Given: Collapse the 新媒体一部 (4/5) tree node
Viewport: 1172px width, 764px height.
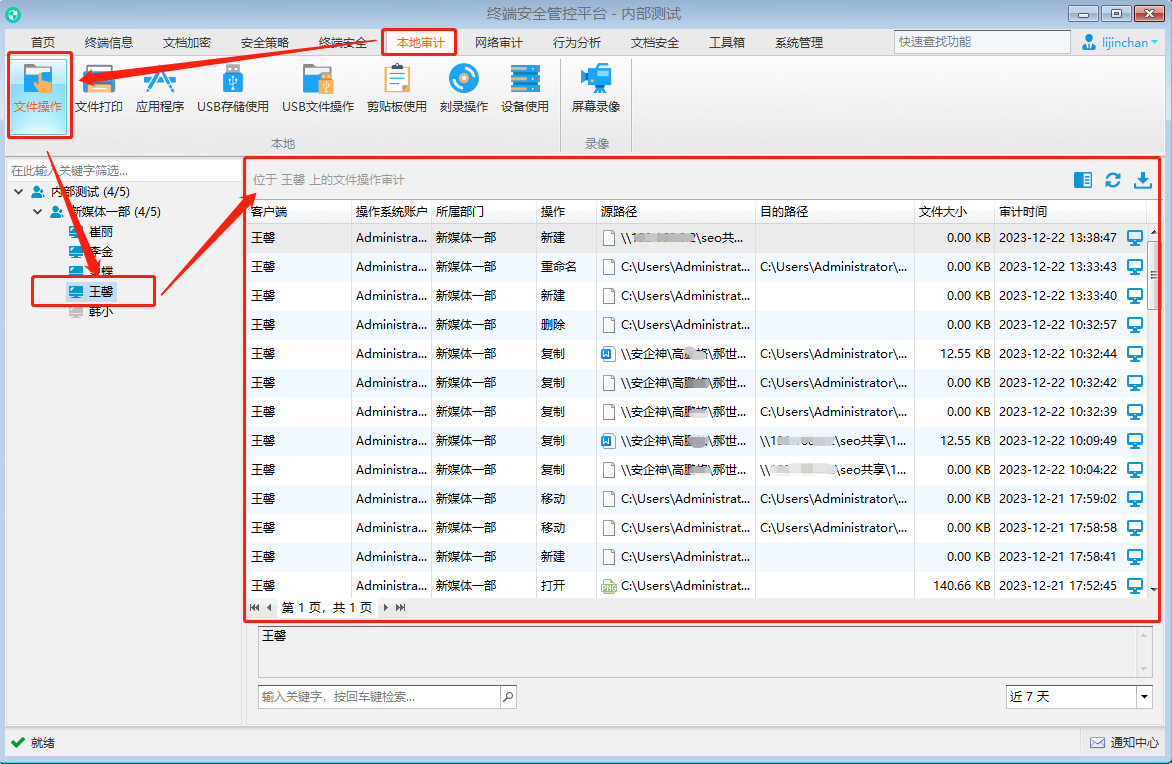Looking at the screenshot, I should pyautogui.click(x=37, y=212).
